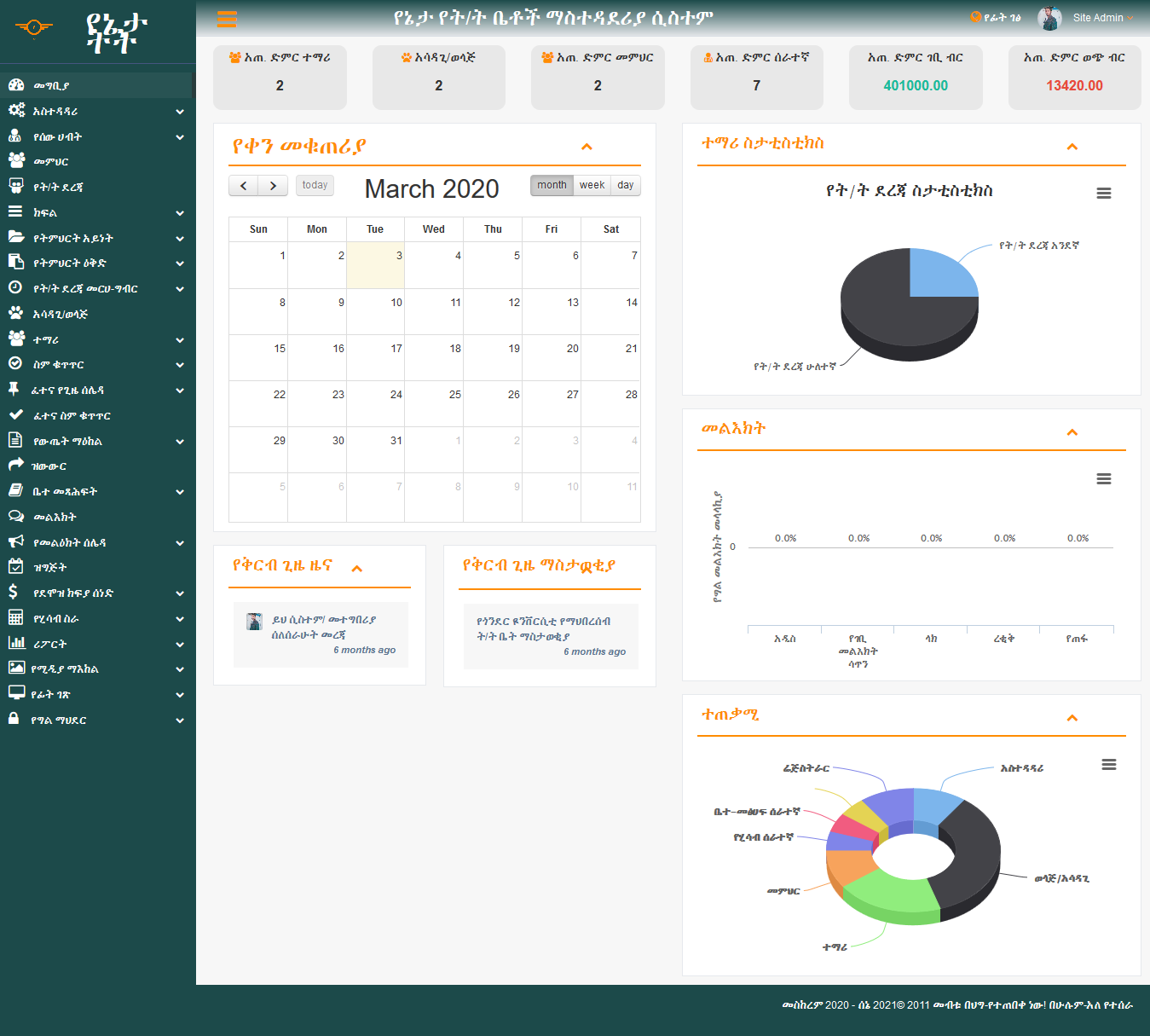This screenshot has height=1036, width=1150.
Task: Click the ሪፖርት bar chart sidebar icon
Action: 16,644
